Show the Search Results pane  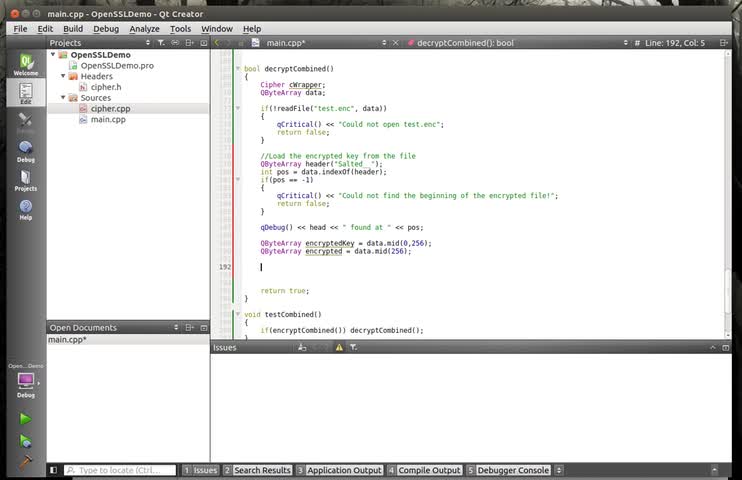click(x=259, y=470)
